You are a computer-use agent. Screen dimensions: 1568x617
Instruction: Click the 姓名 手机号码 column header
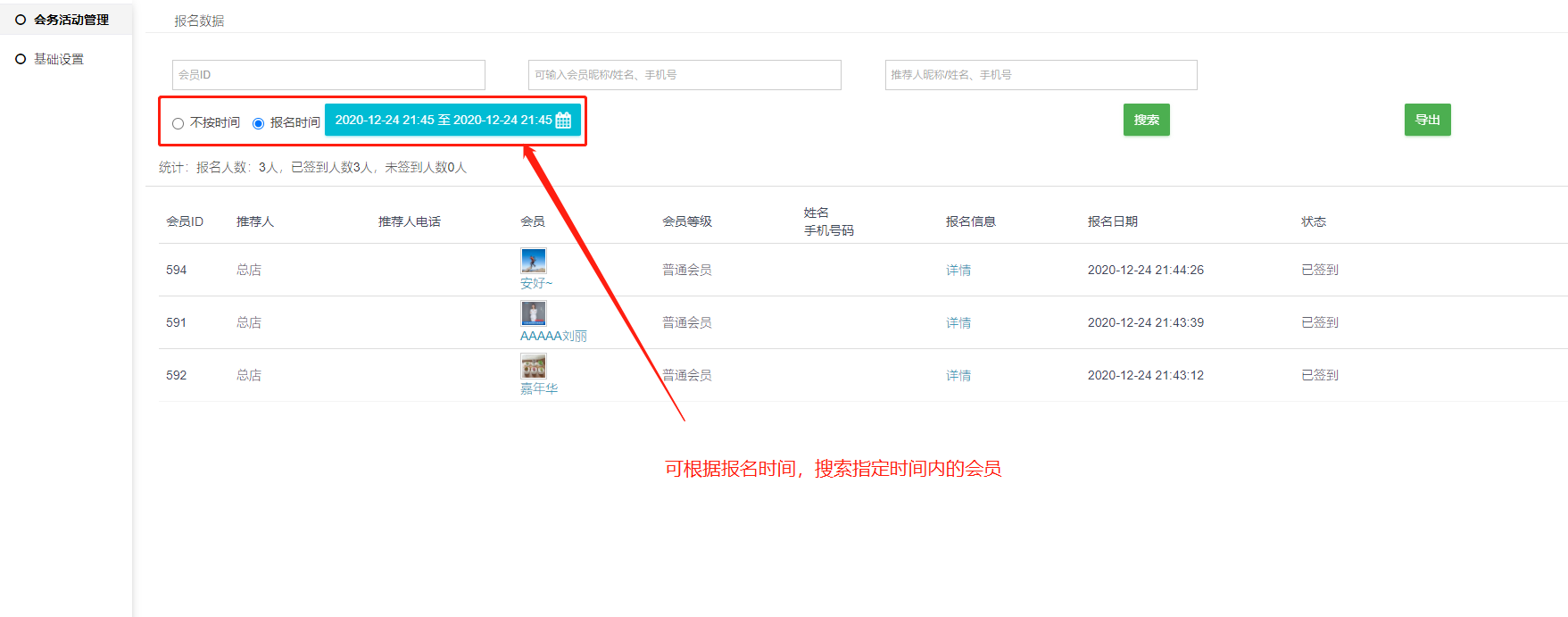(829, 221)
